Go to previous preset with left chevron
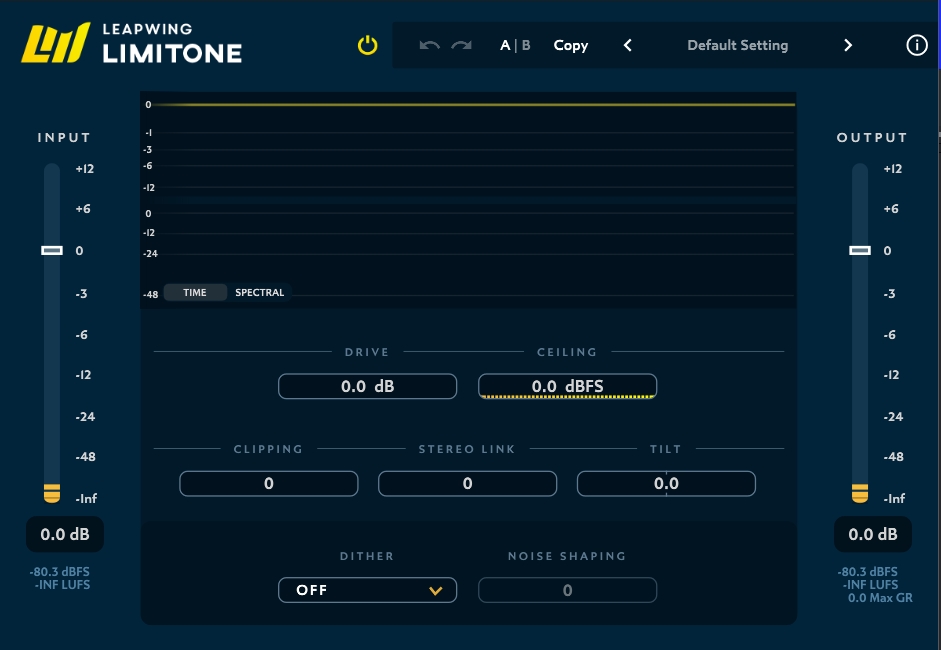 628,45
